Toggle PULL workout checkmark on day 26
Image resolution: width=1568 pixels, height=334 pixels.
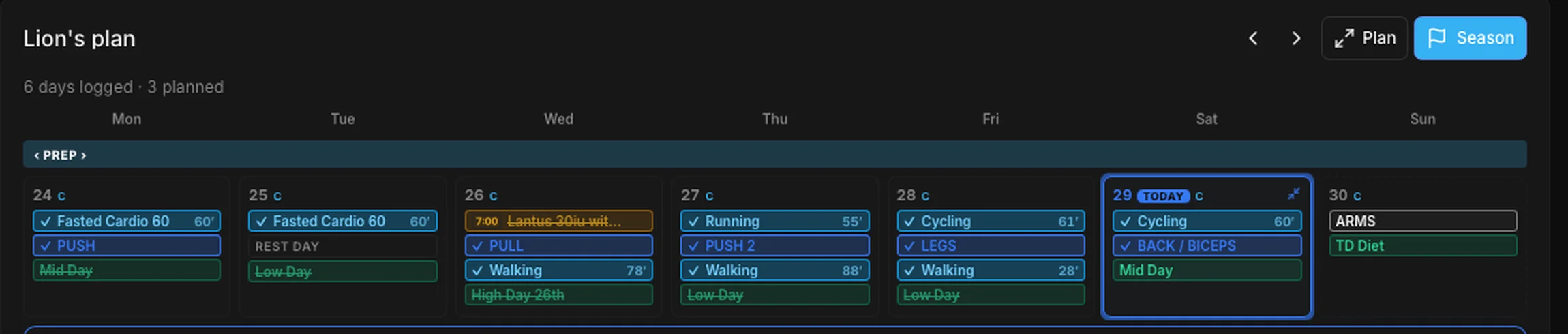pos(478,245)
